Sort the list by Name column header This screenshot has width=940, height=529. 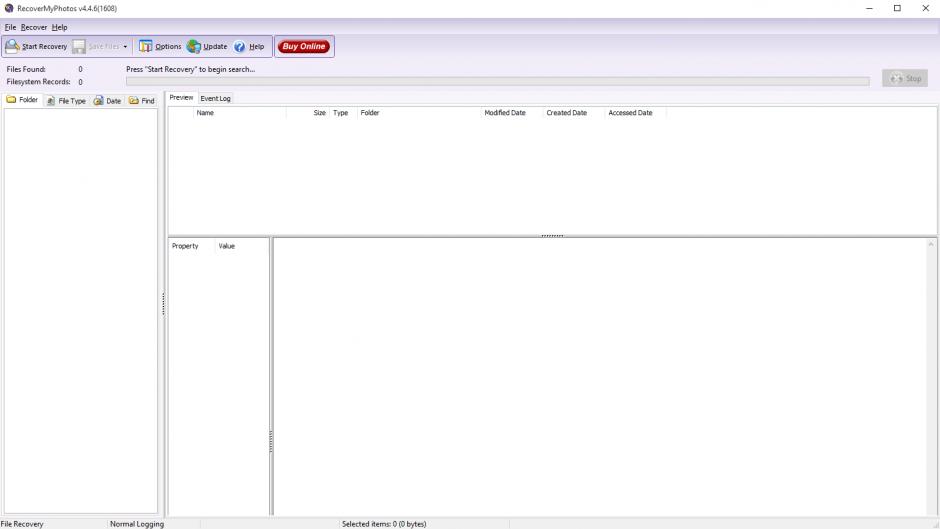coord(205,113)
